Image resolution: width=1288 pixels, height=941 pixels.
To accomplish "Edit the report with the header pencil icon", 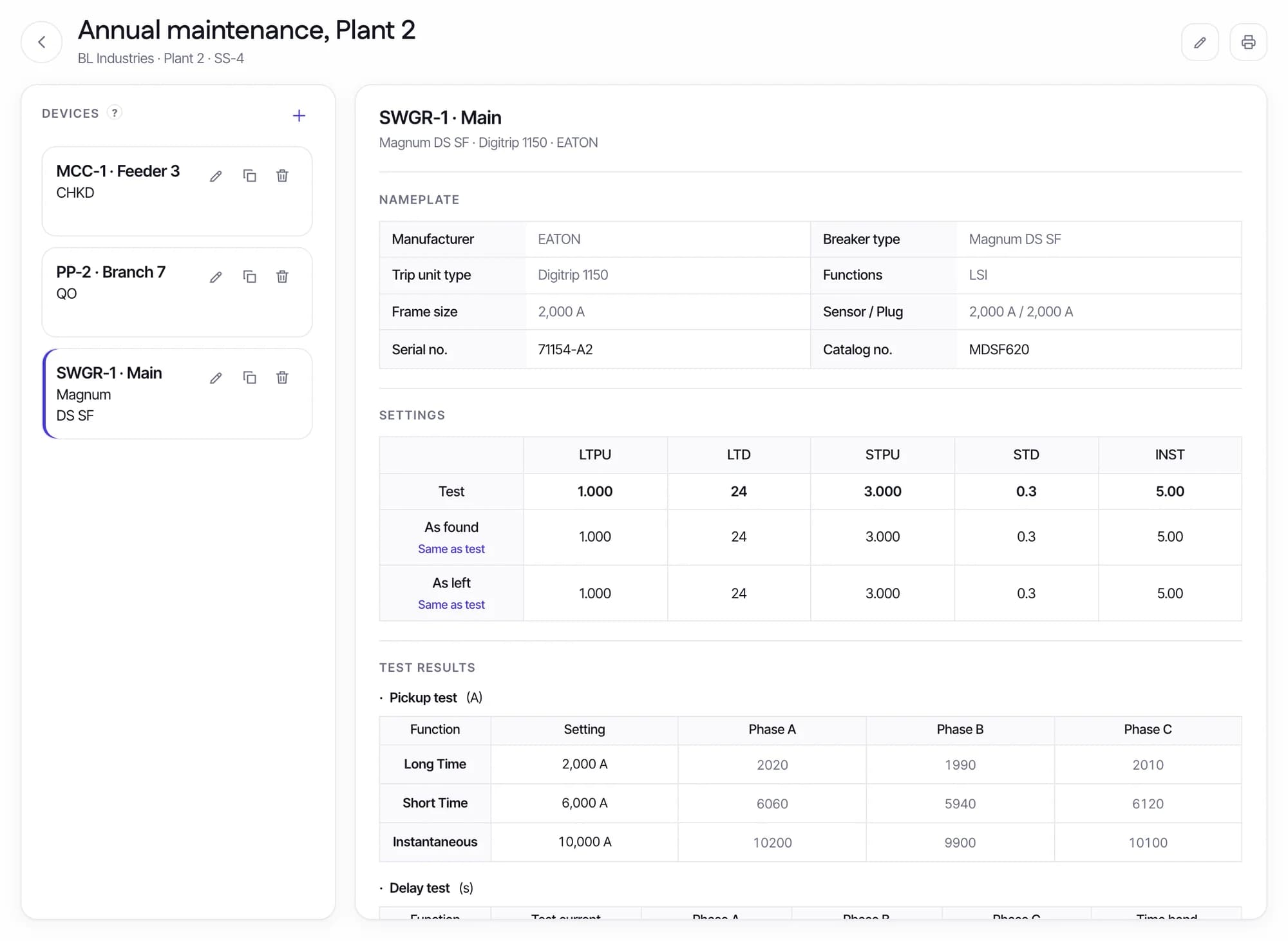I will pyautogui.click(x=1200, y=43).
